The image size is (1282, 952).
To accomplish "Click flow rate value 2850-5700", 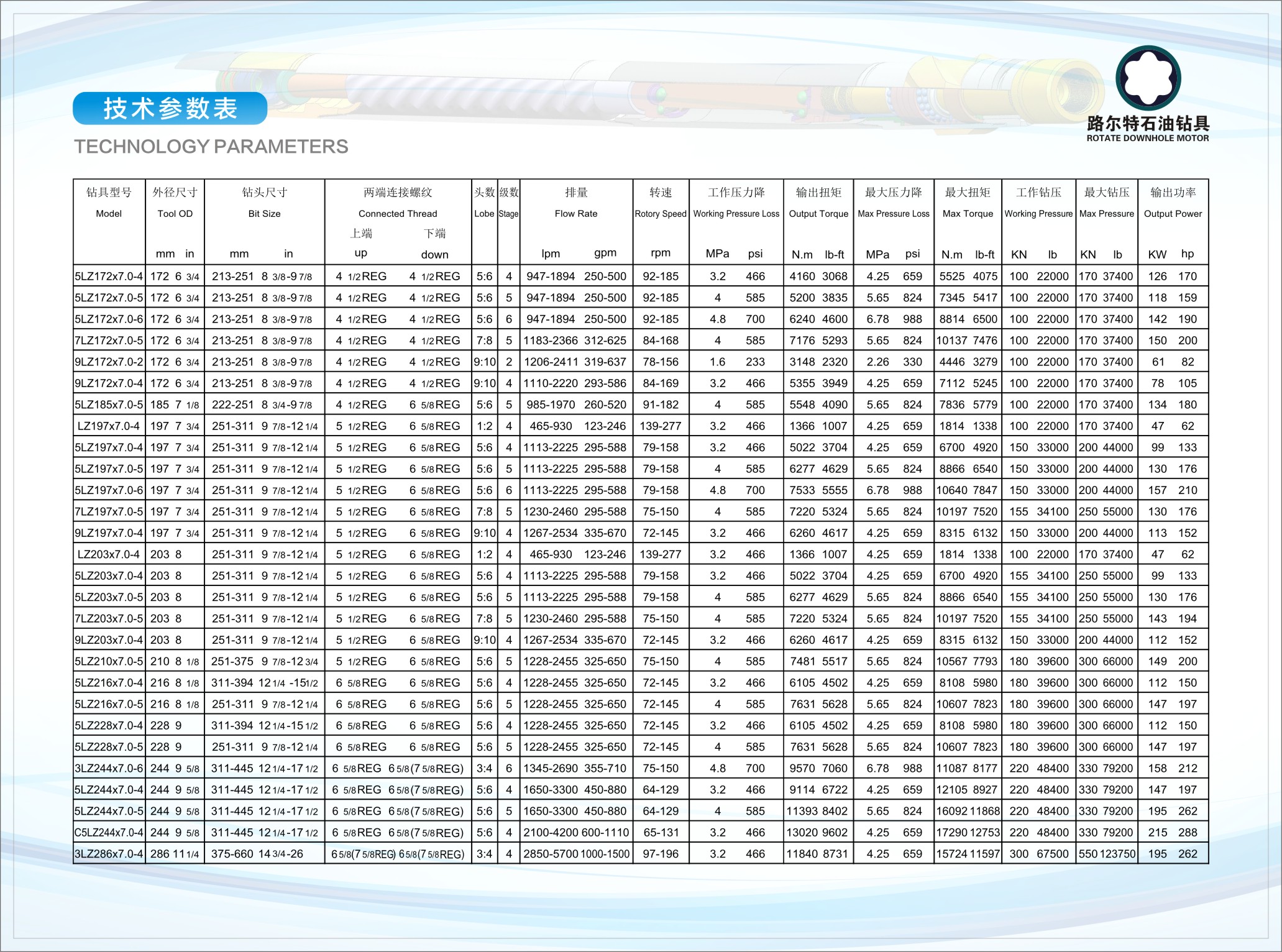I will pos(551,854).
